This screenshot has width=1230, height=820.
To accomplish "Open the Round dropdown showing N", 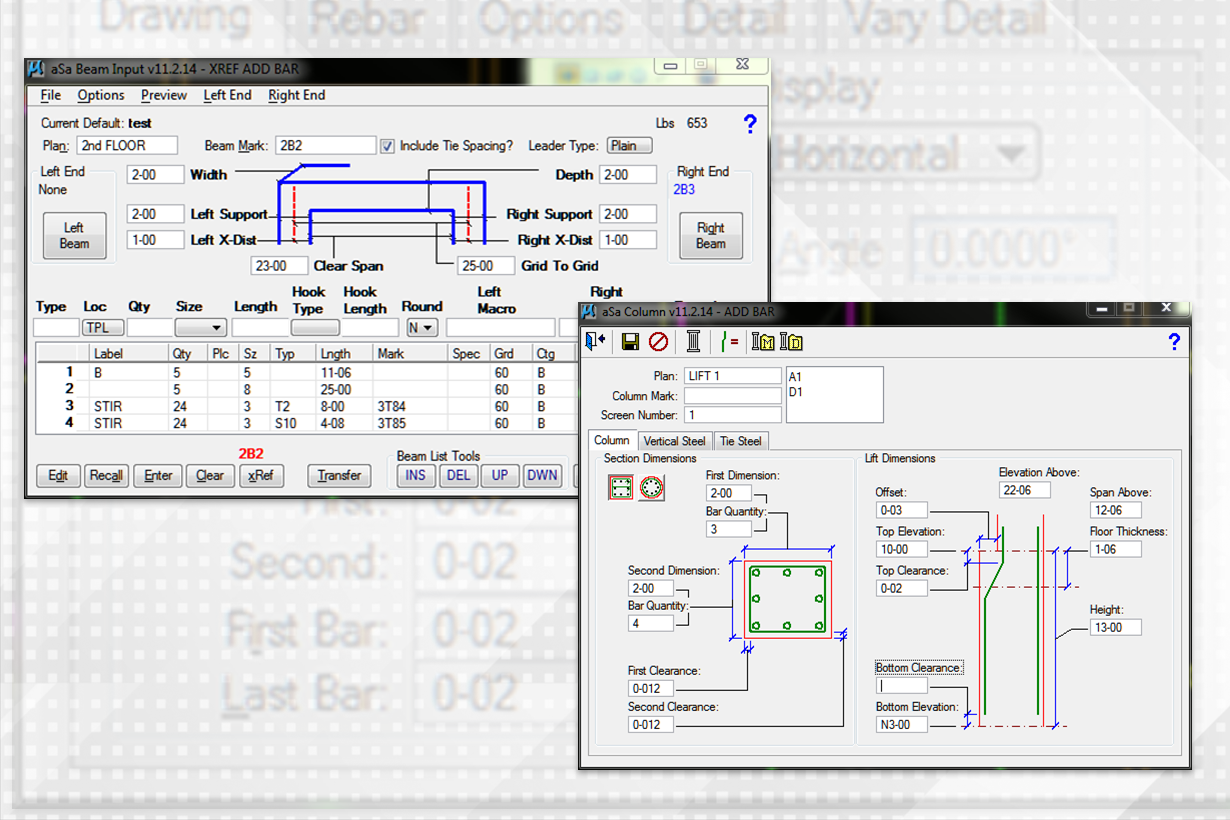I will click(422, 327).
